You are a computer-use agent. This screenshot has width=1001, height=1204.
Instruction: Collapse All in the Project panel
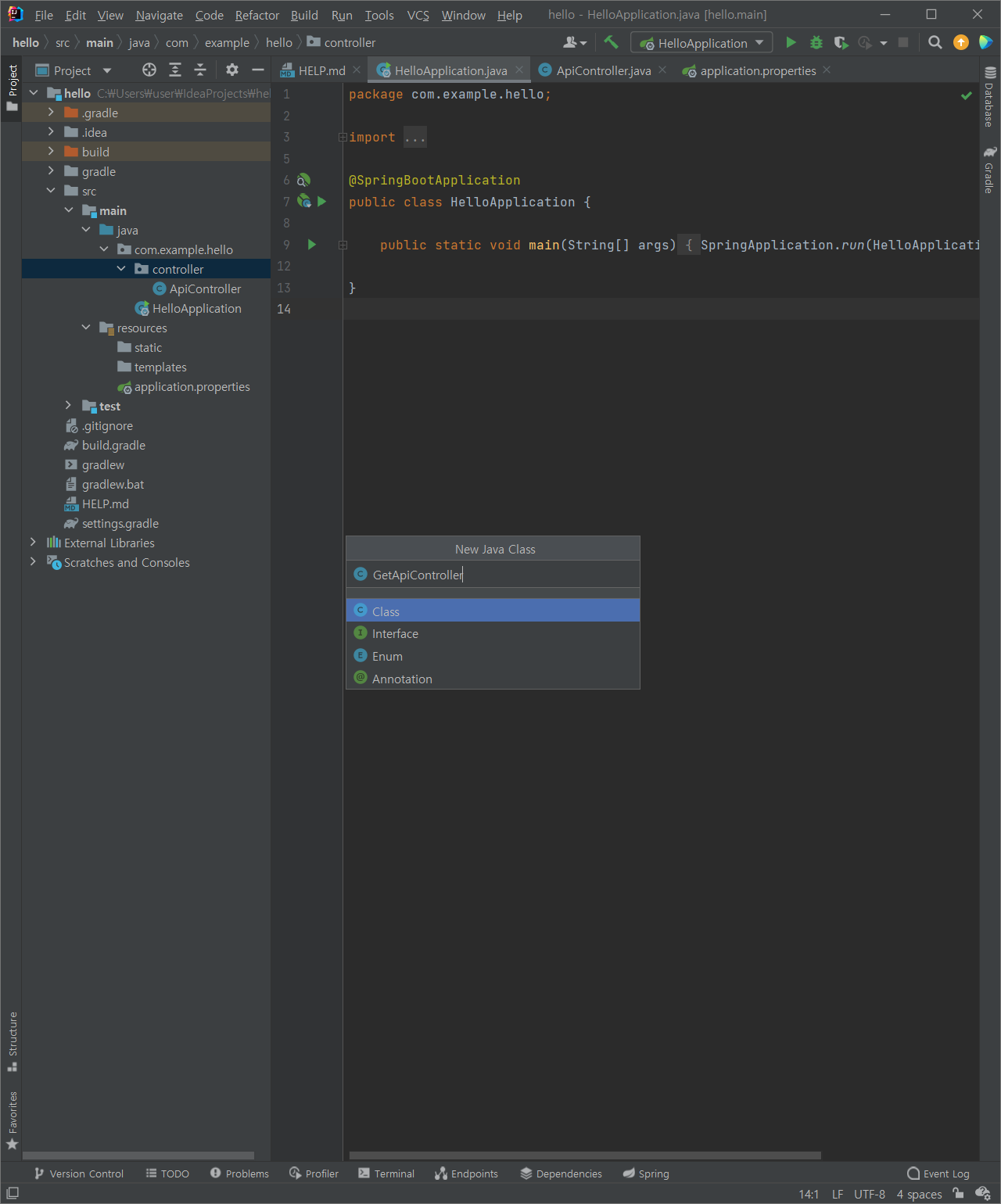tap(200, 70)
